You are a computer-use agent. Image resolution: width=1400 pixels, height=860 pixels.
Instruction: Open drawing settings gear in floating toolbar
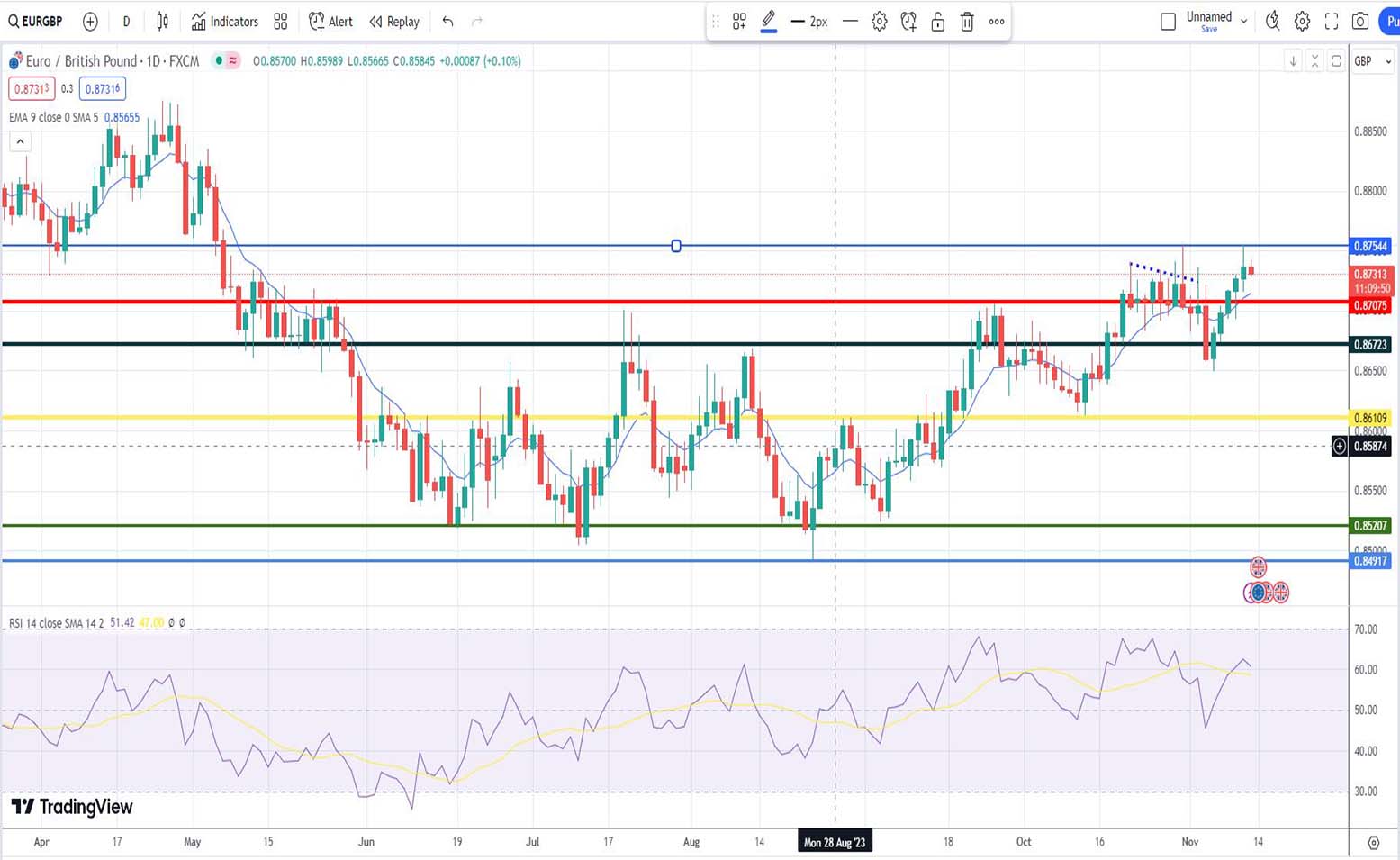[879, 22]
